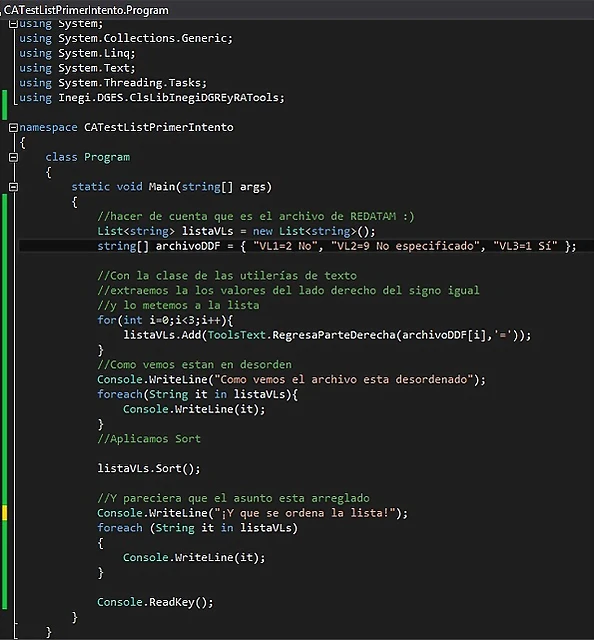Click the comment '//Aplicamos Sort'
Viewport: 594px width, 640px height.
(x=149, y=439)
